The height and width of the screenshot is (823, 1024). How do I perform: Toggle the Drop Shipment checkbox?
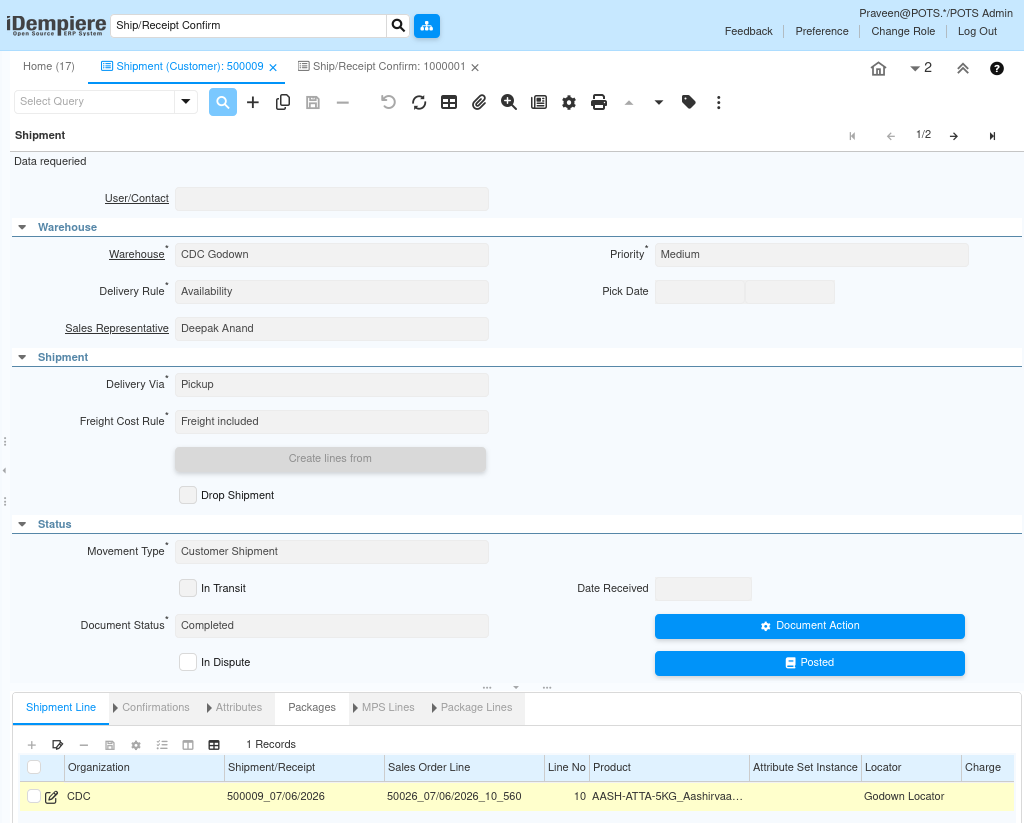[188, 495]
